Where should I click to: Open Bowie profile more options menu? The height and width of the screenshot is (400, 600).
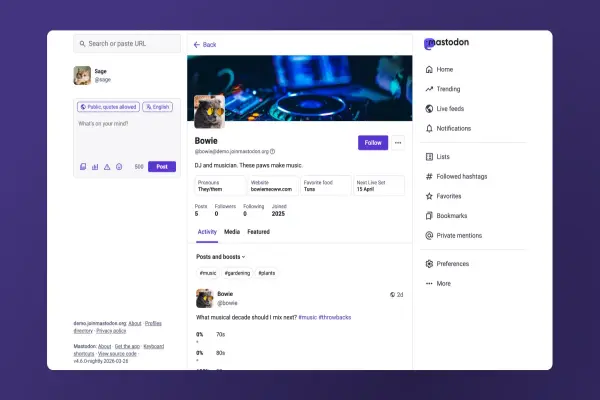[398, 143]
